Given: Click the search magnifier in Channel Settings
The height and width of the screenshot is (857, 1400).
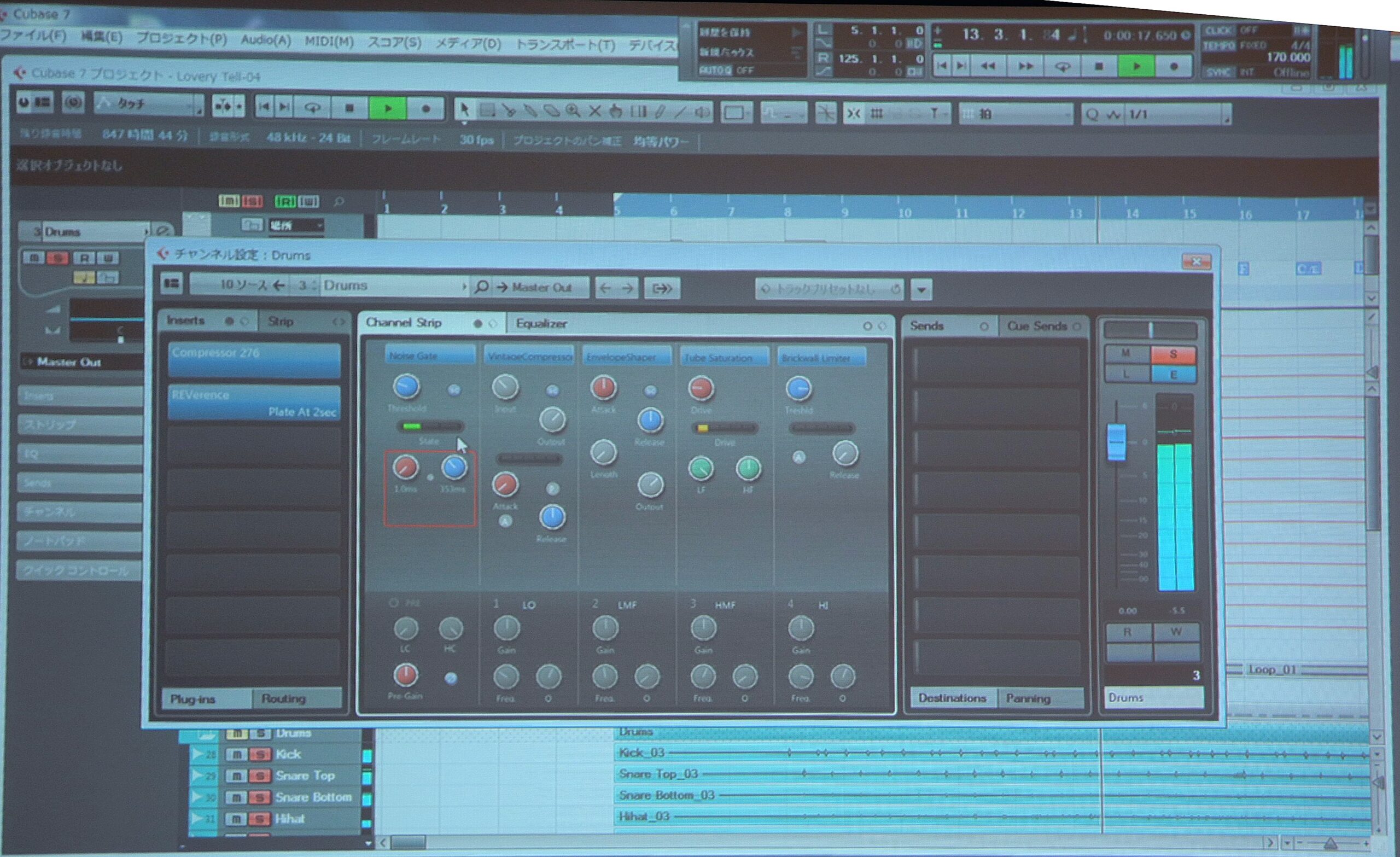Looking at the screenshot, I should [481, 287].
